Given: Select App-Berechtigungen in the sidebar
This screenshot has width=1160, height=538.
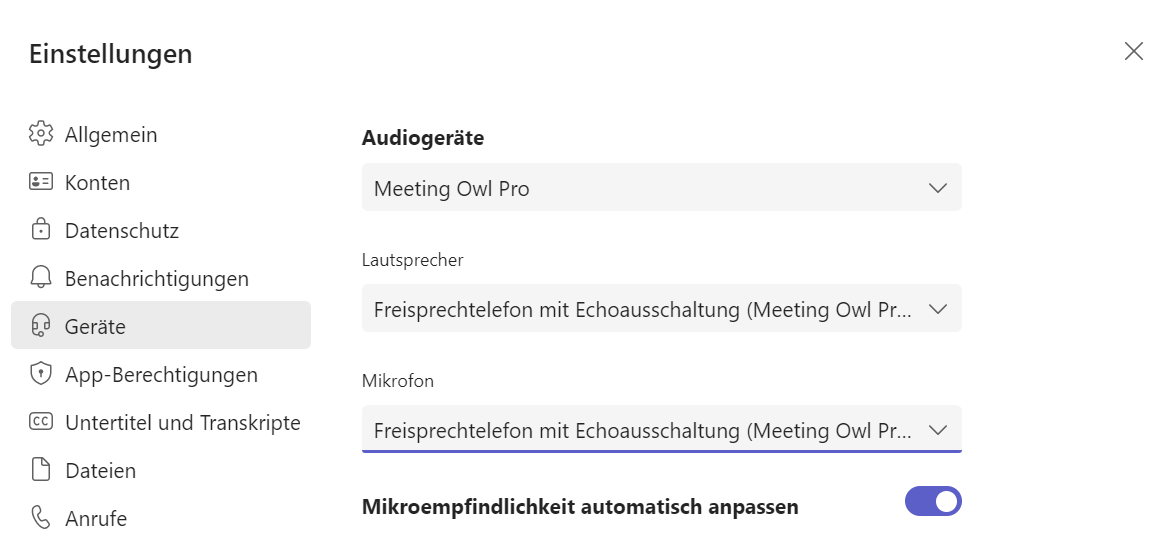Looking at the screenshot, I should click(x=161, y=374).
